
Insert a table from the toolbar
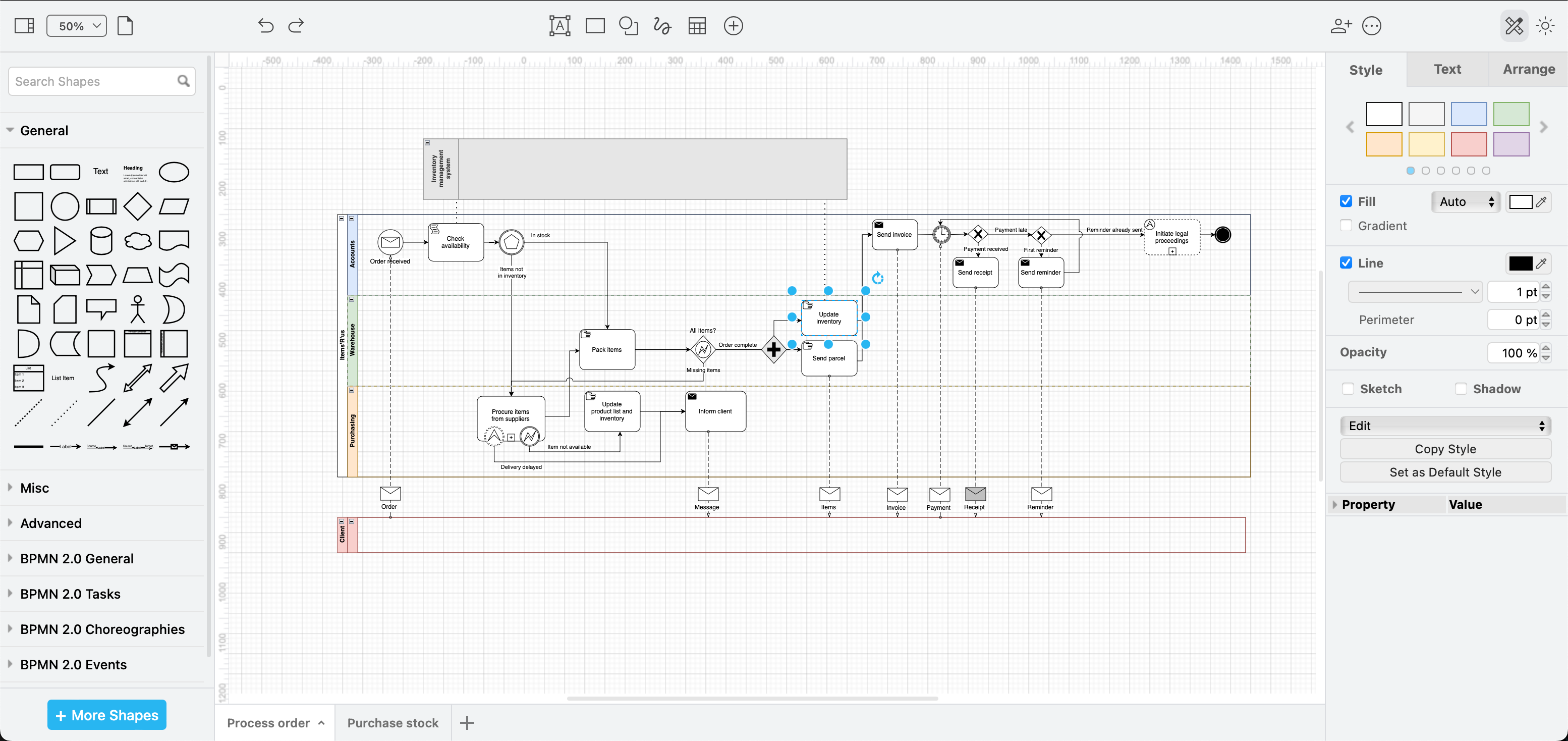pyautogui.click(x=696, y=26)
